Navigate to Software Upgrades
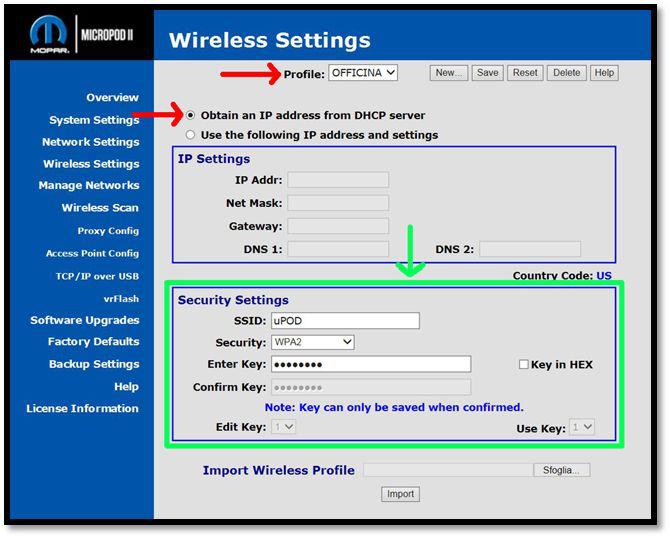 [85, 321]
